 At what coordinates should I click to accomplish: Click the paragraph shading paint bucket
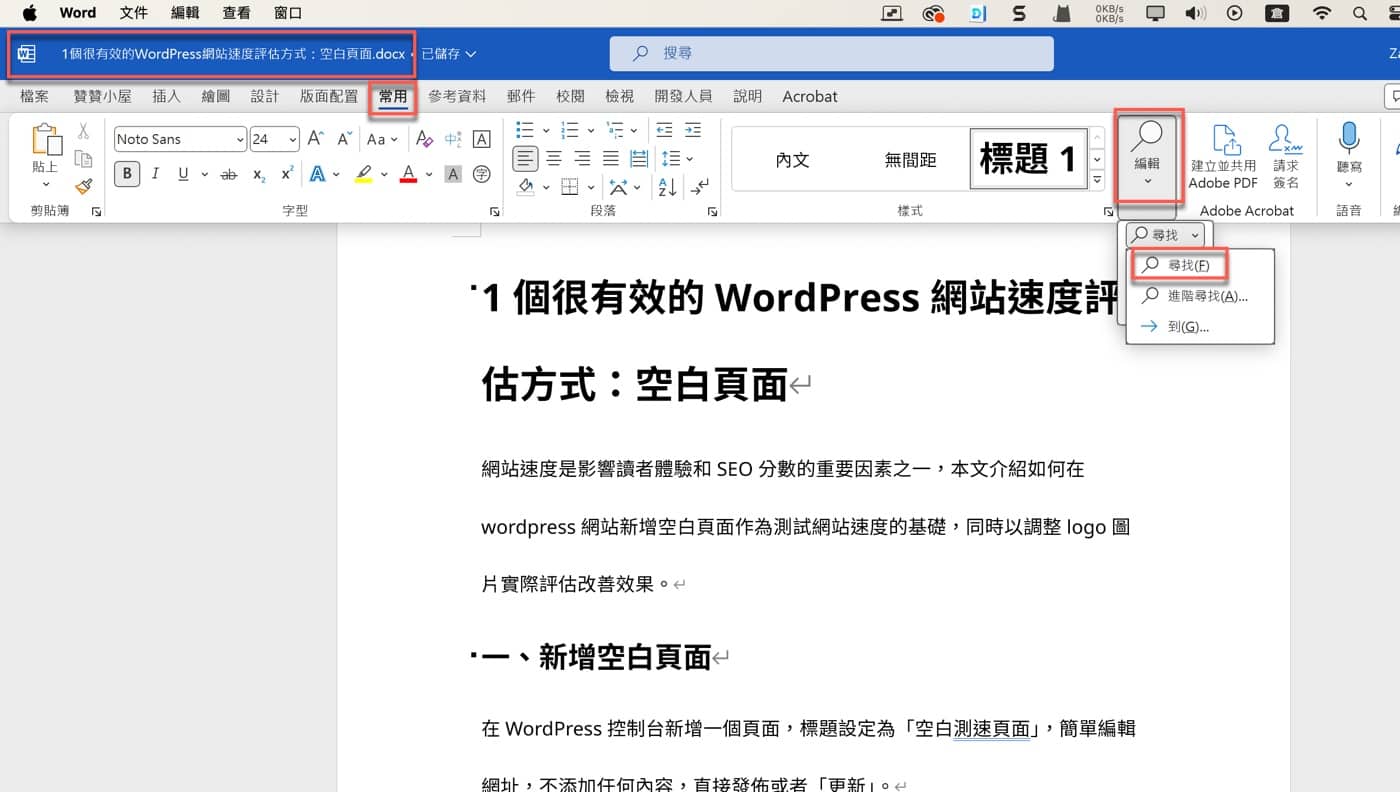point(525,186)
